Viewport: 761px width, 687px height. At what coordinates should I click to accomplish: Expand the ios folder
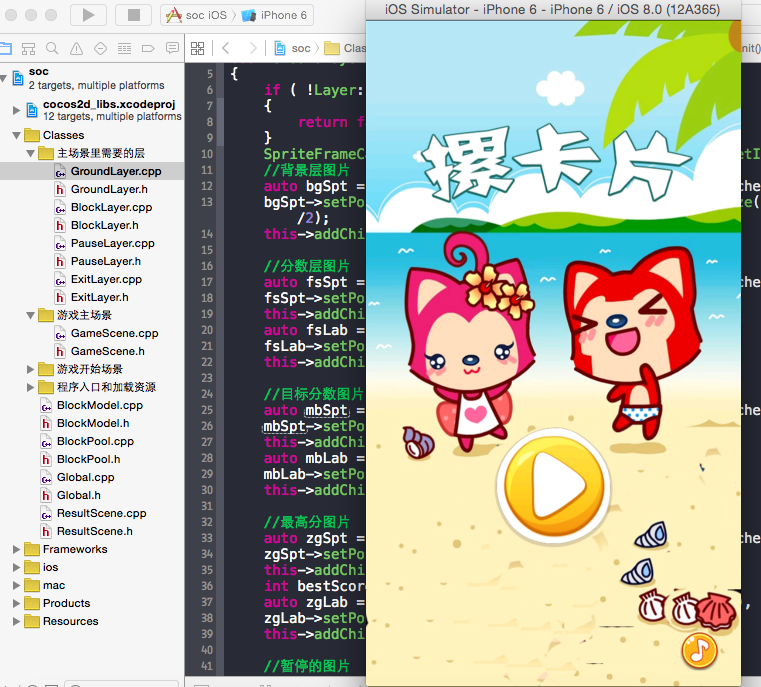click(x=17, y=567)
